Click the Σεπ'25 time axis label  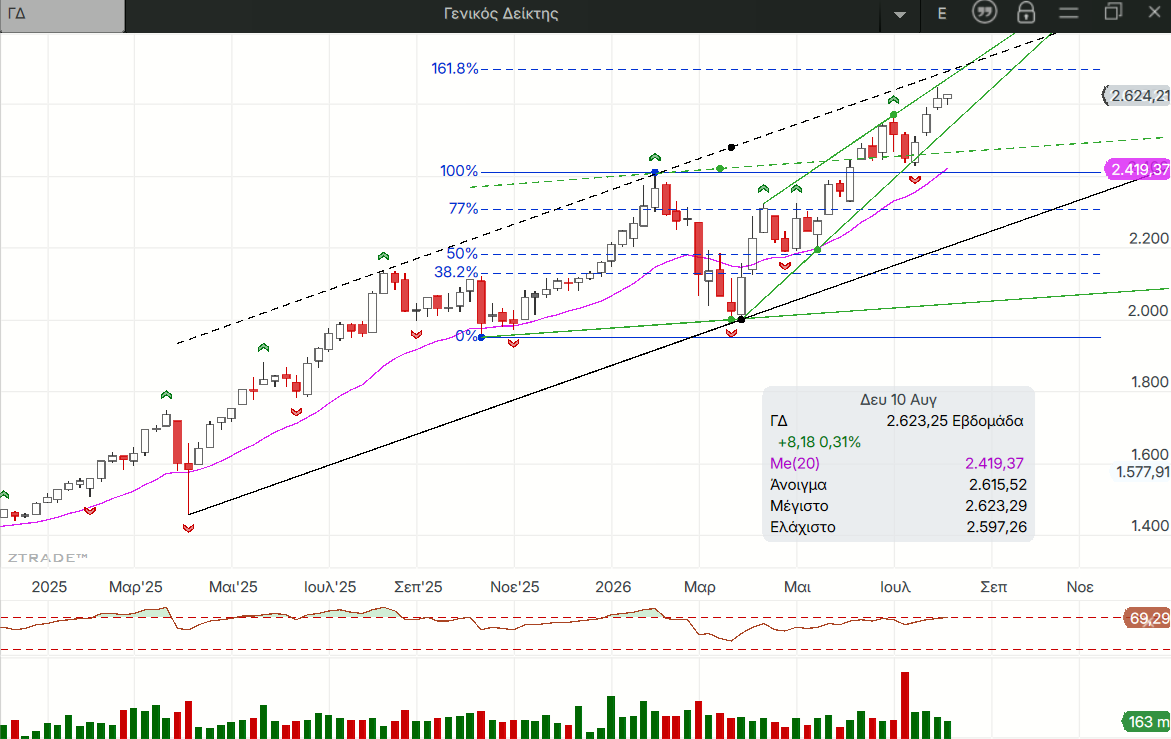click(418, 587)
